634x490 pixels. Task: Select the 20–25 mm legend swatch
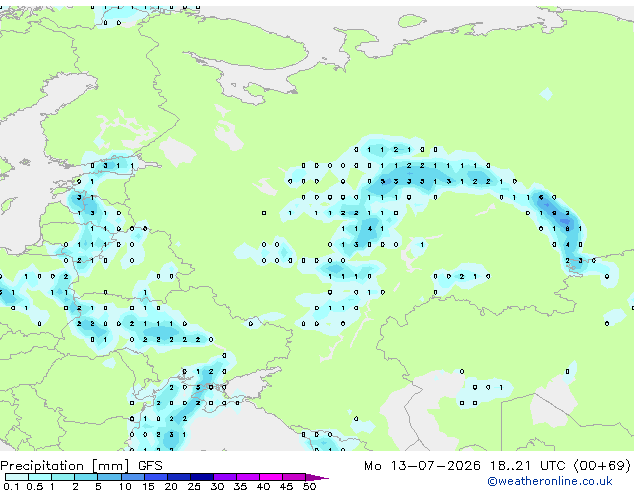click(x=179, y=477)
